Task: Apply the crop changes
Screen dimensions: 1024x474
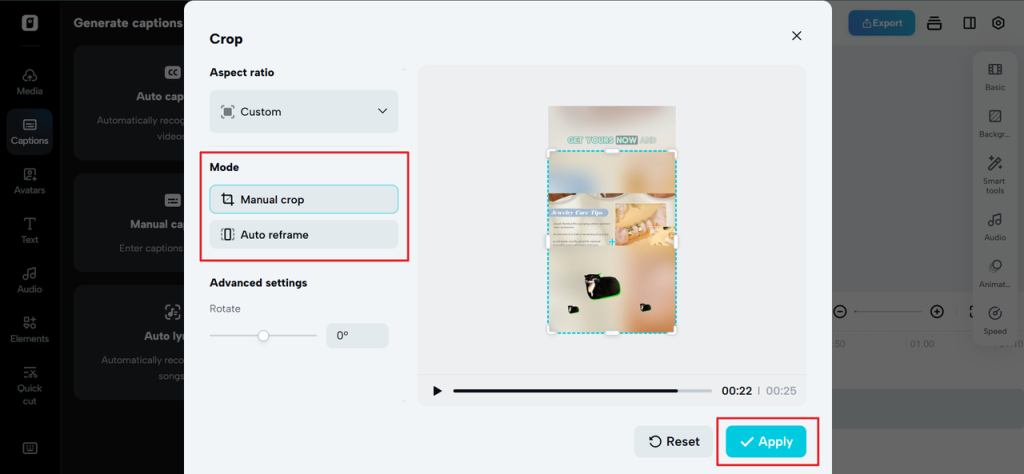Action: [x=766, y=442]
